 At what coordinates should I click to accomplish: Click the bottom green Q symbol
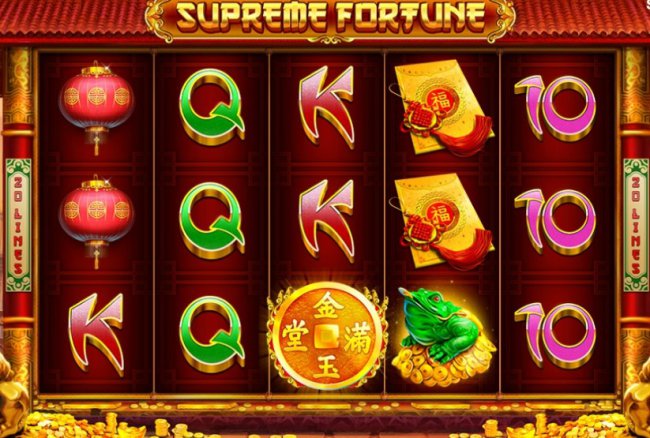coord(212,334)
